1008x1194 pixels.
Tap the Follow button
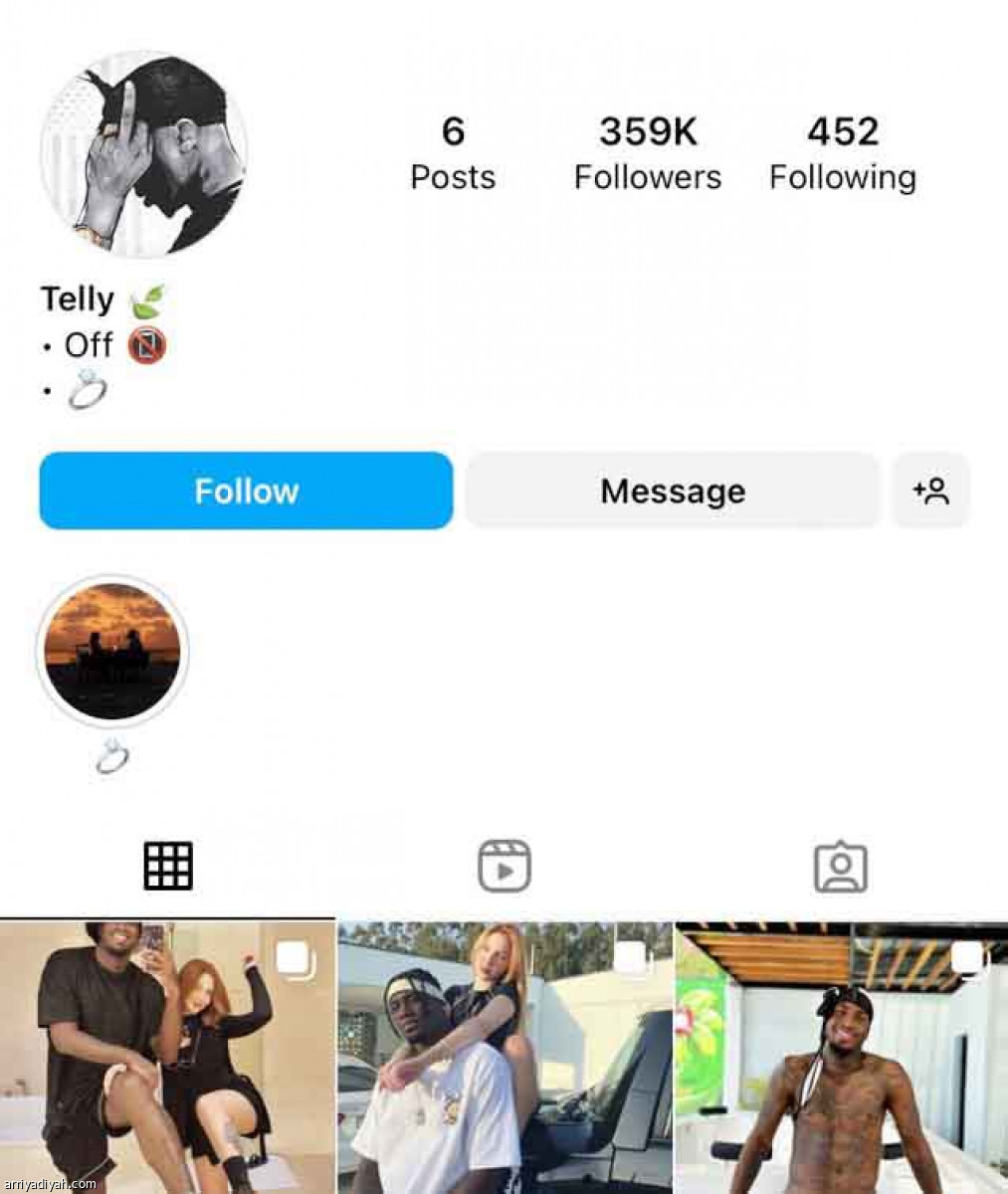tap(246, 491)
